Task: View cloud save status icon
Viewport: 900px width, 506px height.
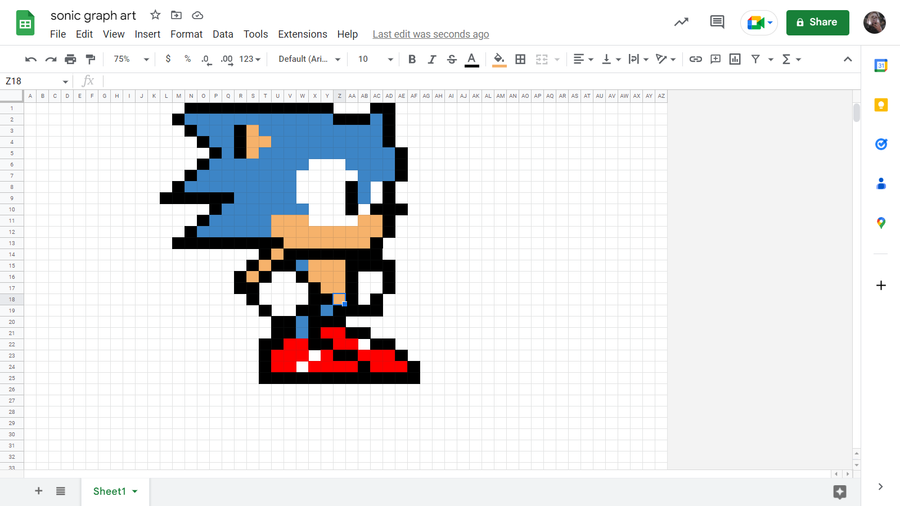Action: (197, 15)
